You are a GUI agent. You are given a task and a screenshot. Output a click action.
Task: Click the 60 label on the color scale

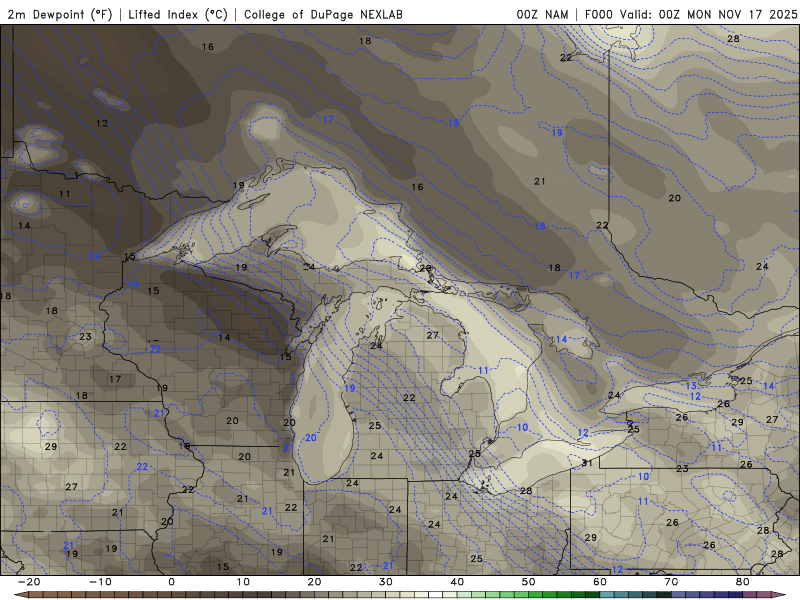[x=600, y=582]
